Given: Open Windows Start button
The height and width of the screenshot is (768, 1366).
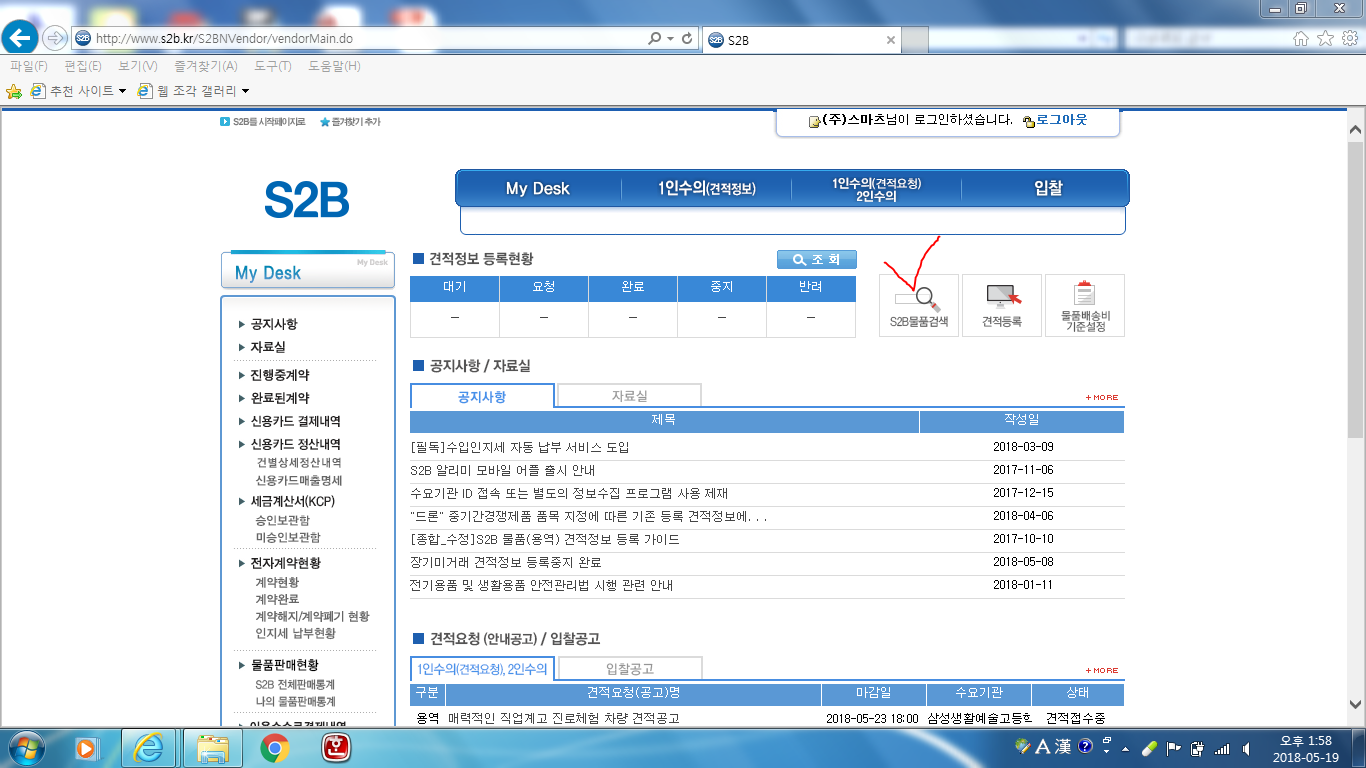Looking at the screenshot, I should point(26,747).
